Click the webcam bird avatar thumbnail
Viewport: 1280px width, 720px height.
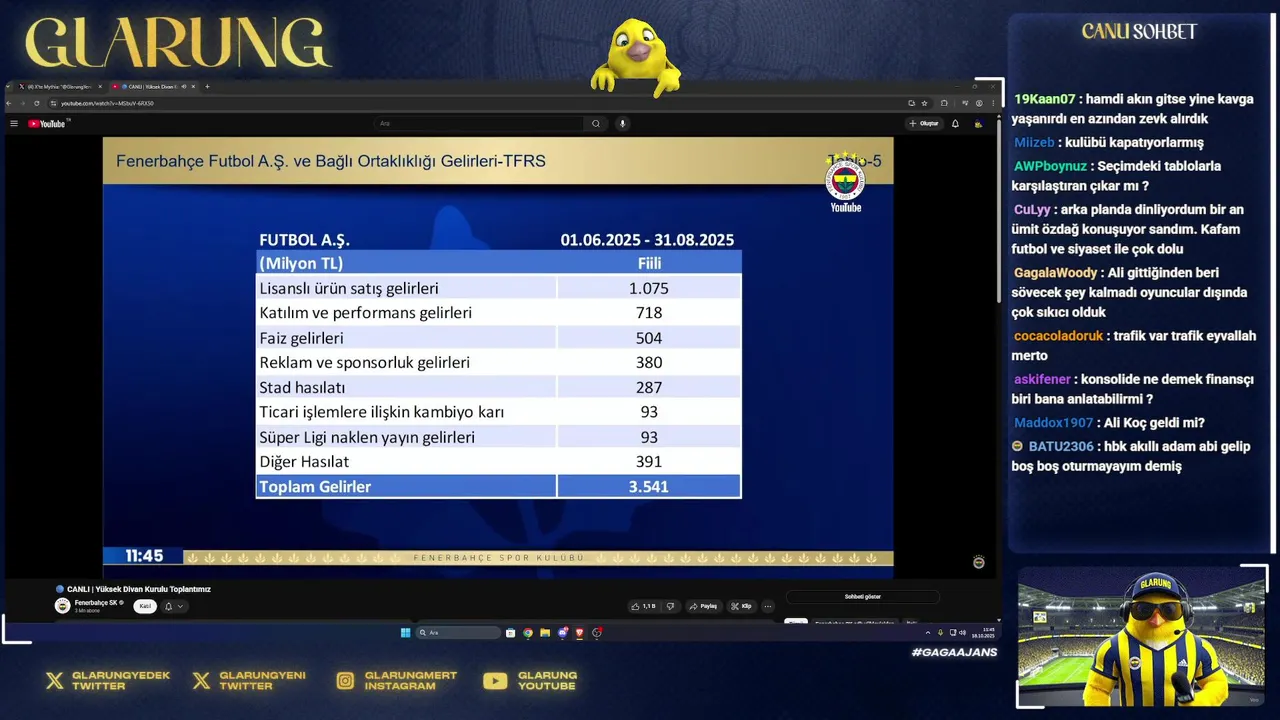pos(1141,637)
